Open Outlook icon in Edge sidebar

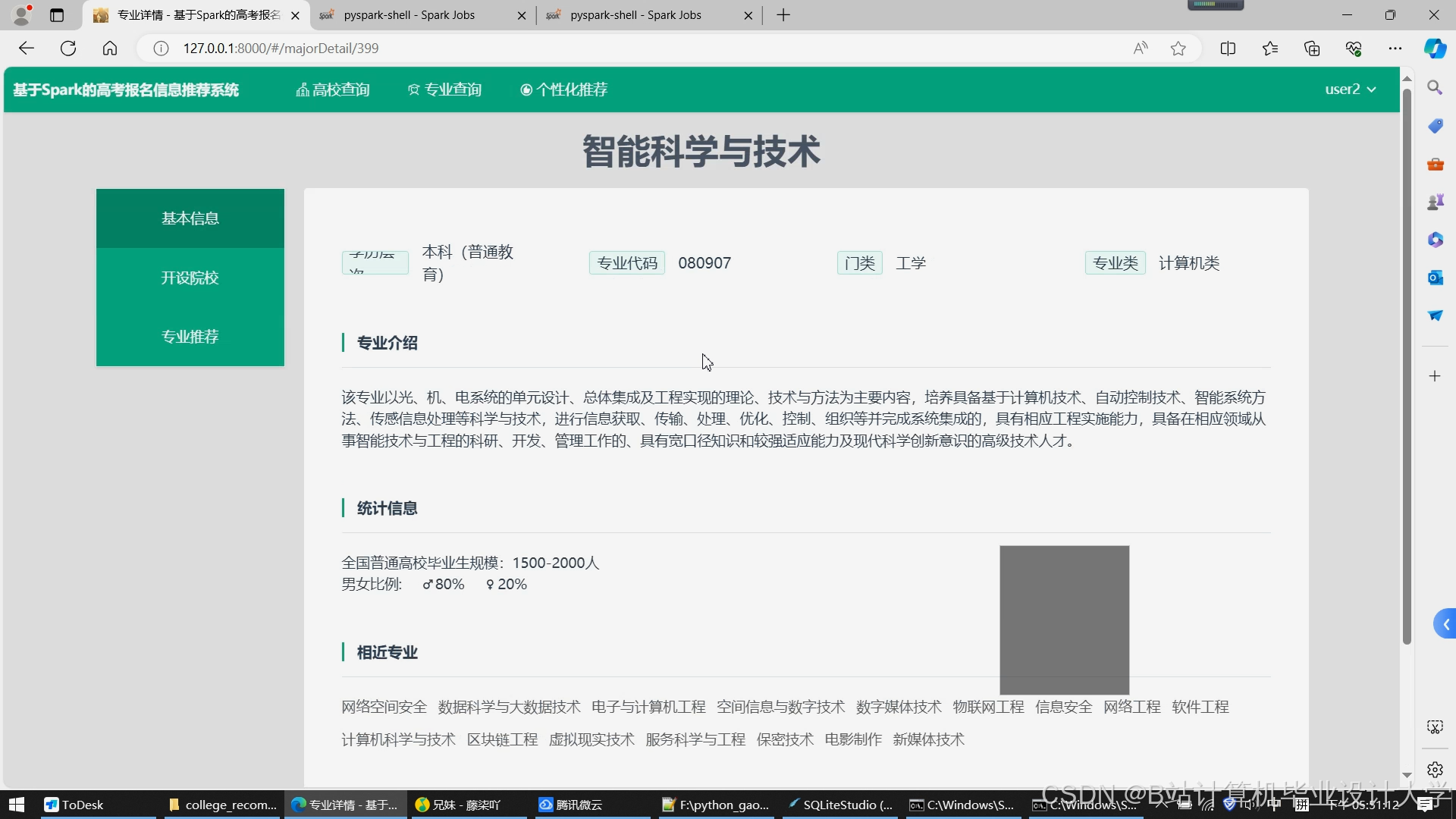click(x=1435, y=278)
